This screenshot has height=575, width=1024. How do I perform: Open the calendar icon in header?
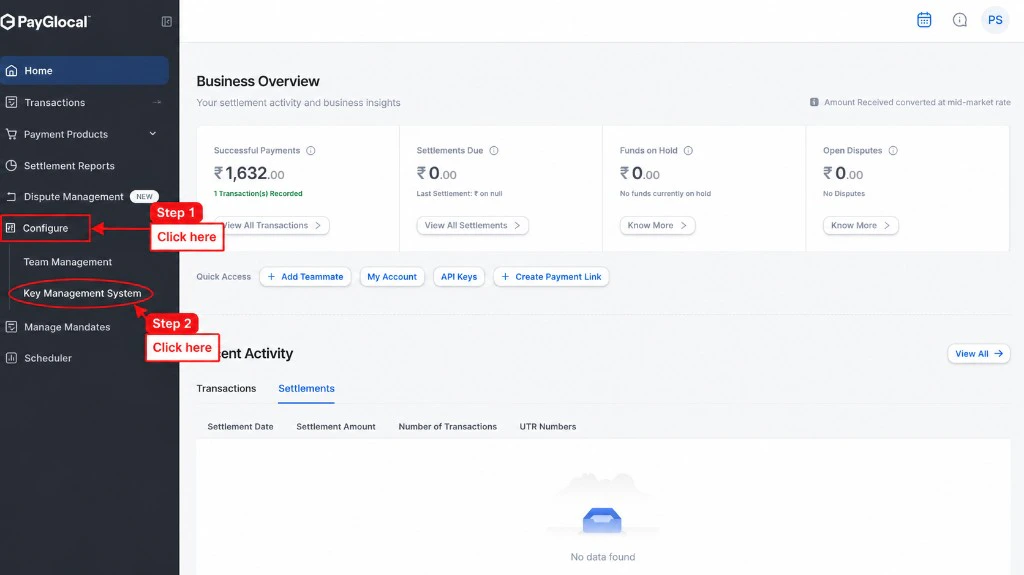[x=924, y=20]
